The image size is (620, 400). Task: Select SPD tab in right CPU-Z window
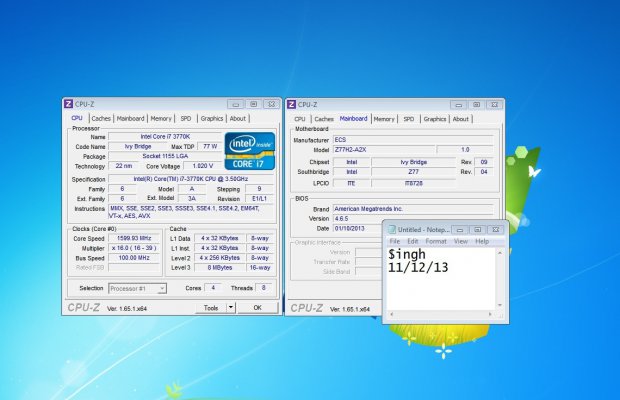pyautogui.click(x=409, y=119)
